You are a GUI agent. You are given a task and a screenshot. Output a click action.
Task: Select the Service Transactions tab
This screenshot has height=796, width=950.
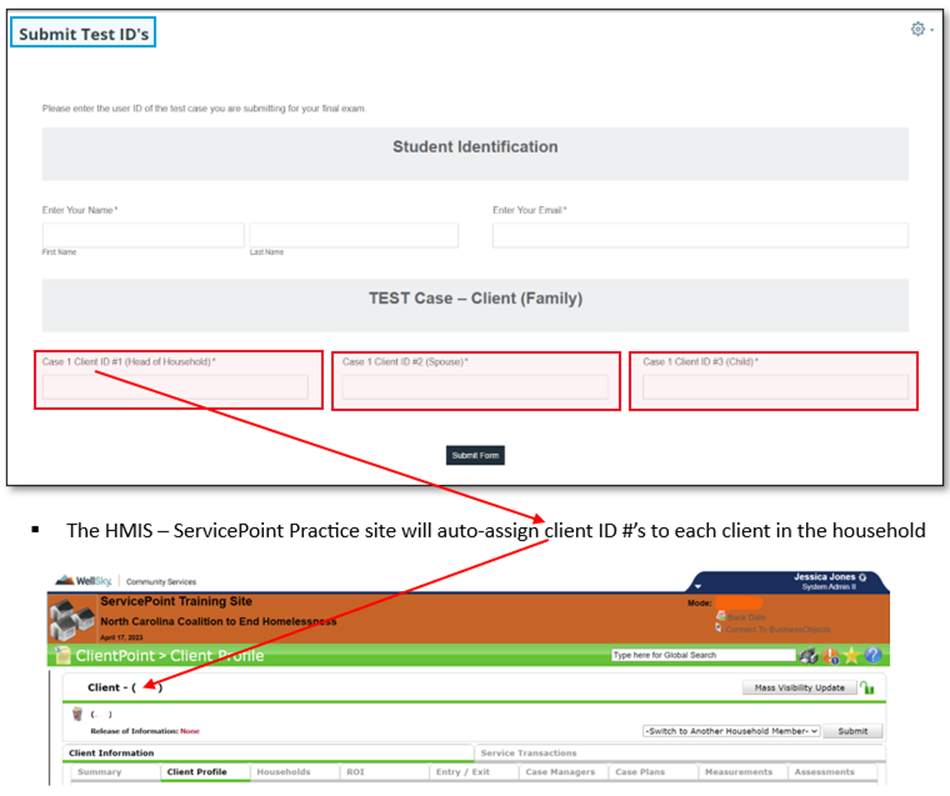point(528,753)
